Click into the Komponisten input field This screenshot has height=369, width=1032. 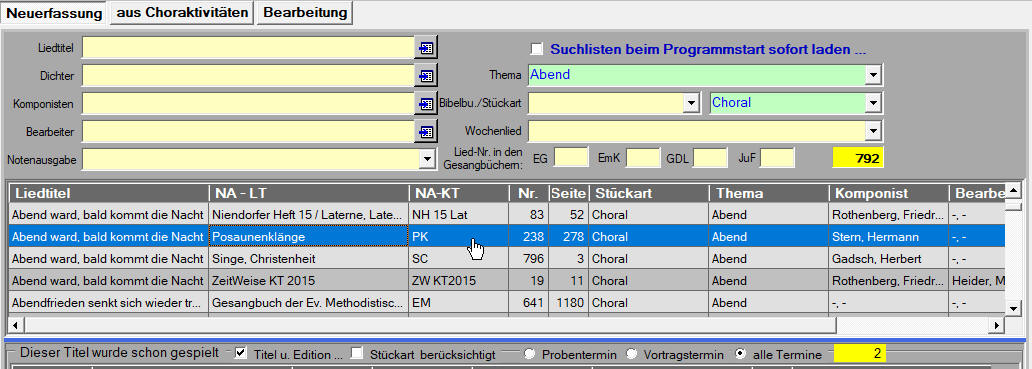click(249, 104)
